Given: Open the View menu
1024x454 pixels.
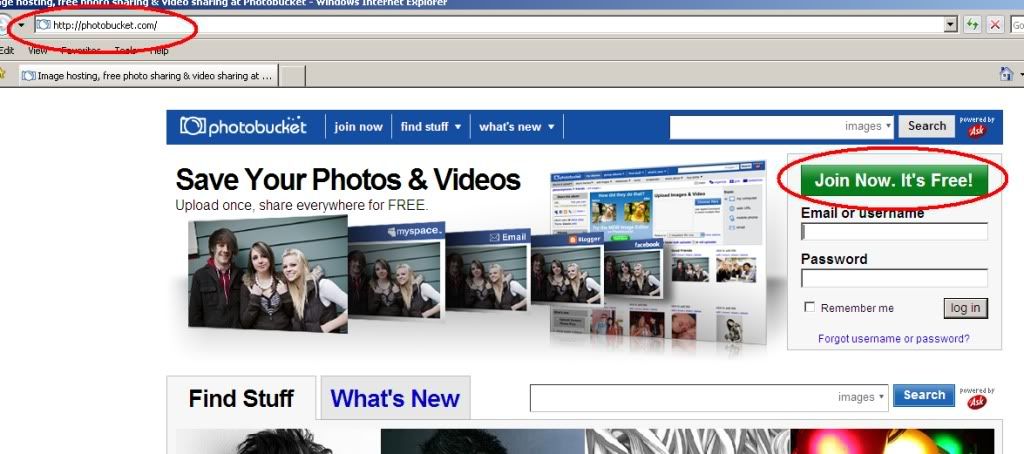Looking at the screenshot, I should coord(37,50).
